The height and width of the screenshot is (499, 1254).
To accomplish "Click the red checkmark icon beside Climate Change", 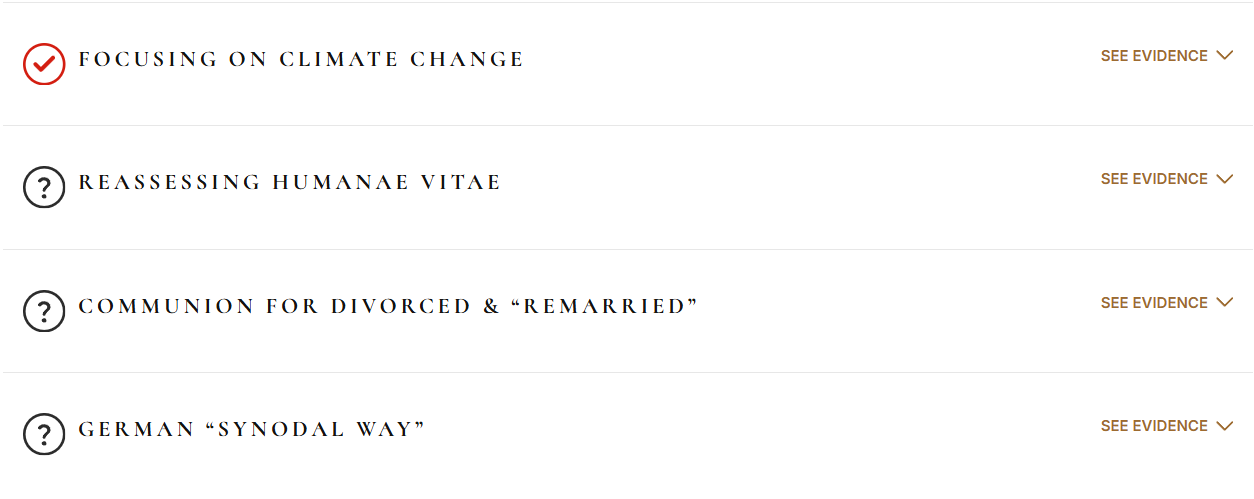I will pos(44,64).
